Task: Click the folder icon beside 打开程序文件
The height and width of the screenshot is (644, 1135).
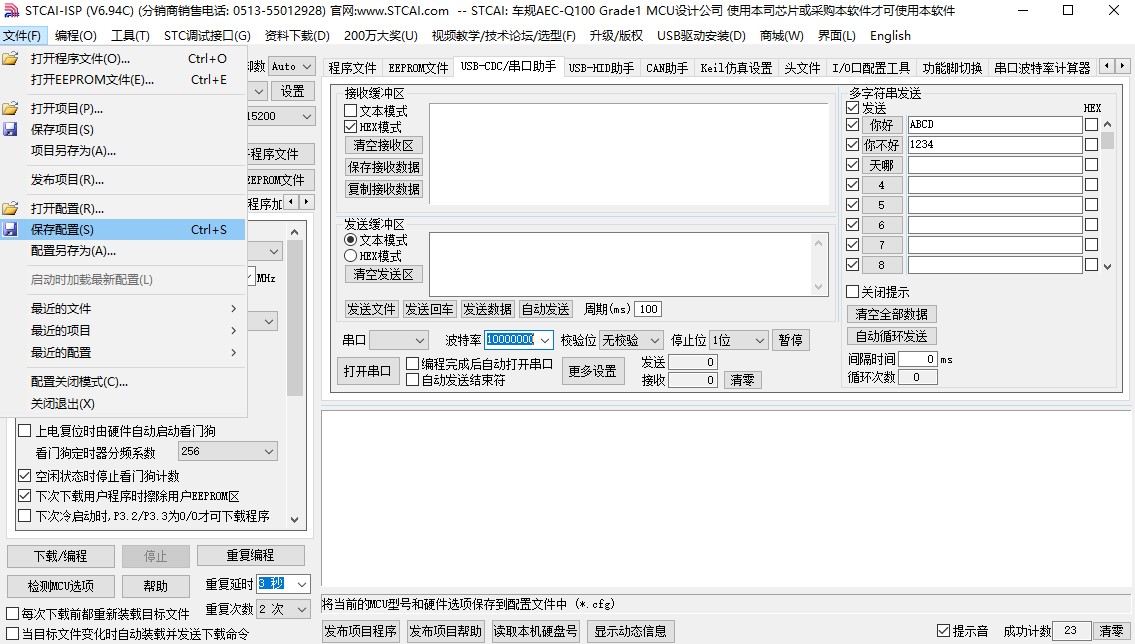Action: (x=10, y=59)
